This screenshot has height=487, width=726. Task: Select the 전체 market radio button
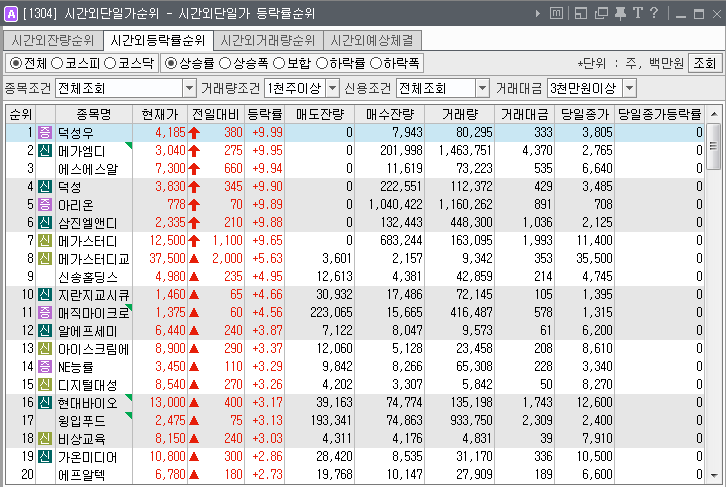click(x=16, y=63)
